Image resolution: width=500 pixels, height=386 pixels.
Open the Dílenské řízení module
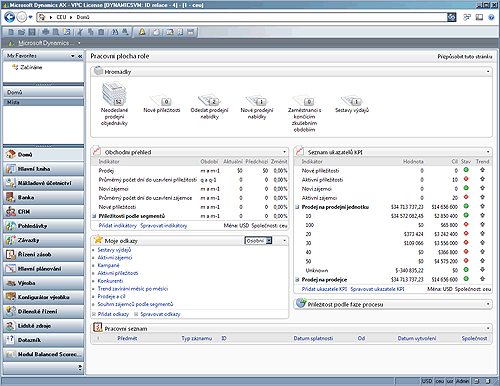pyautogui.click(x=43, y=311)
